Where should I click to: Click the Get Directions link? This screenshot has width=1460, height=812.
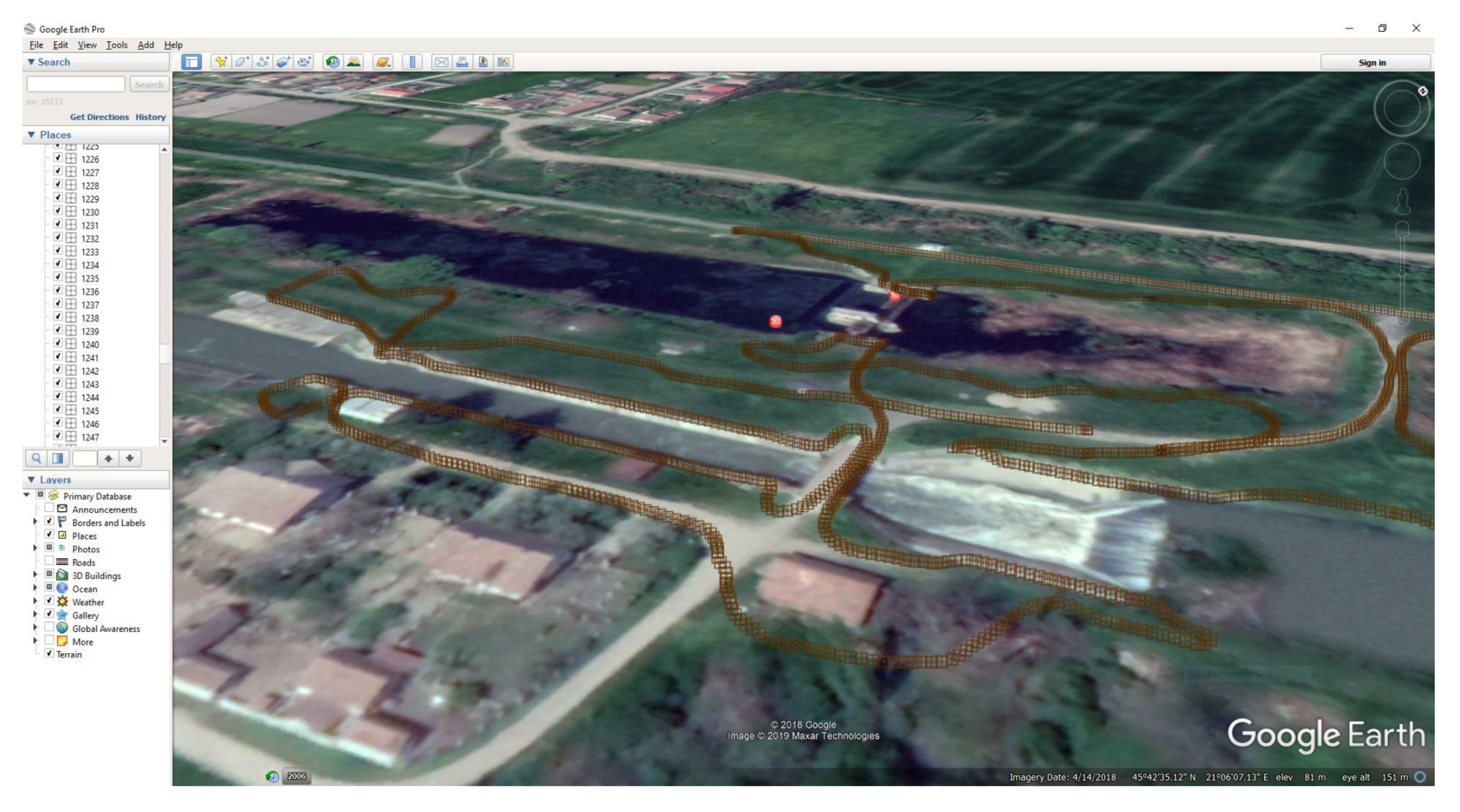click(x=99, y=117)
